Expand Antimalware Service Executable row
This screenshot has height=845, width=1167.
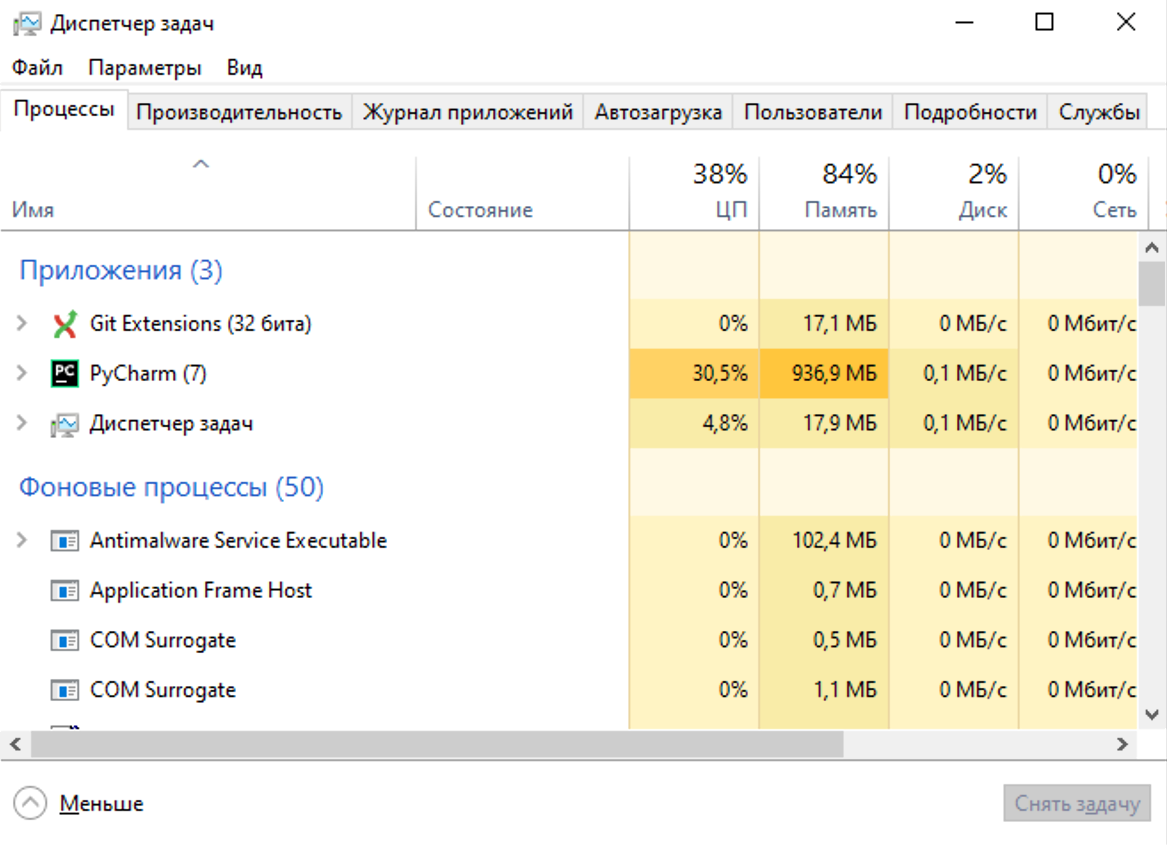(x=22, y=540)
